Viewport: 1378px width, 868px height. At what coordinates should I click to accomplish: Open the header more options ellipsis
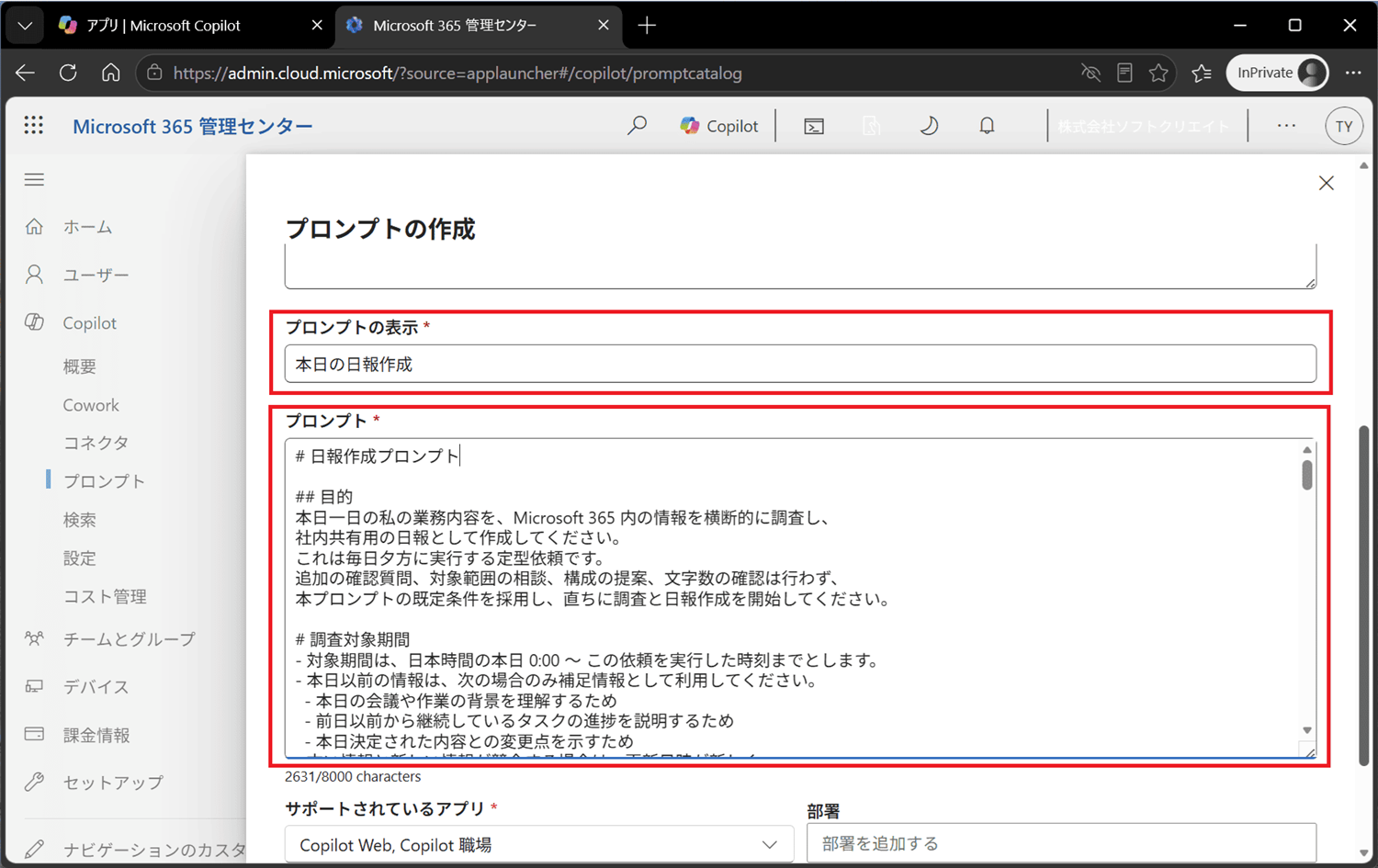pyautogui.click(x=1286, y=126)
